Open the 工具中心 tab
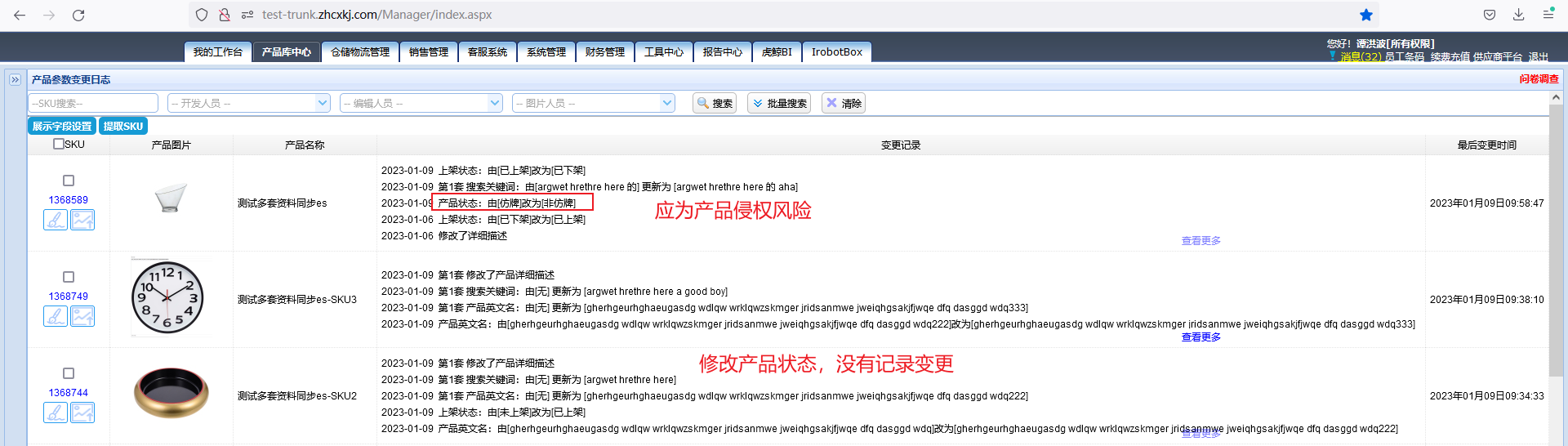This screenshot has height=446, width=1568. [664, 52]
